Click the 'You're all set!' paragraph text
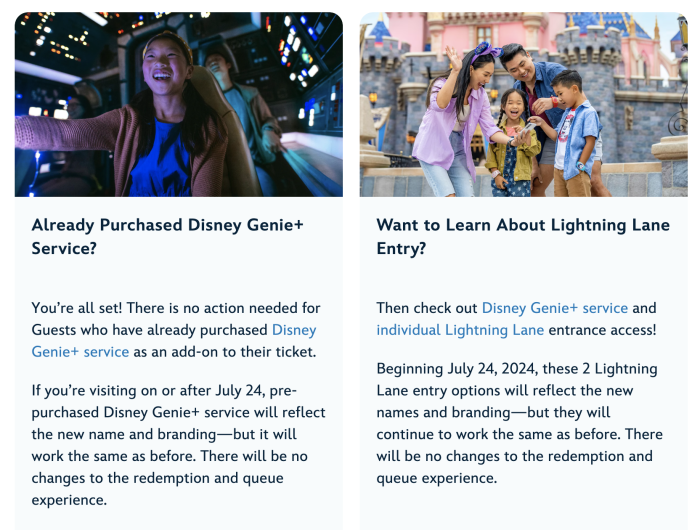The height and width of the screenshot is (530, 700). tap(176, 330)
